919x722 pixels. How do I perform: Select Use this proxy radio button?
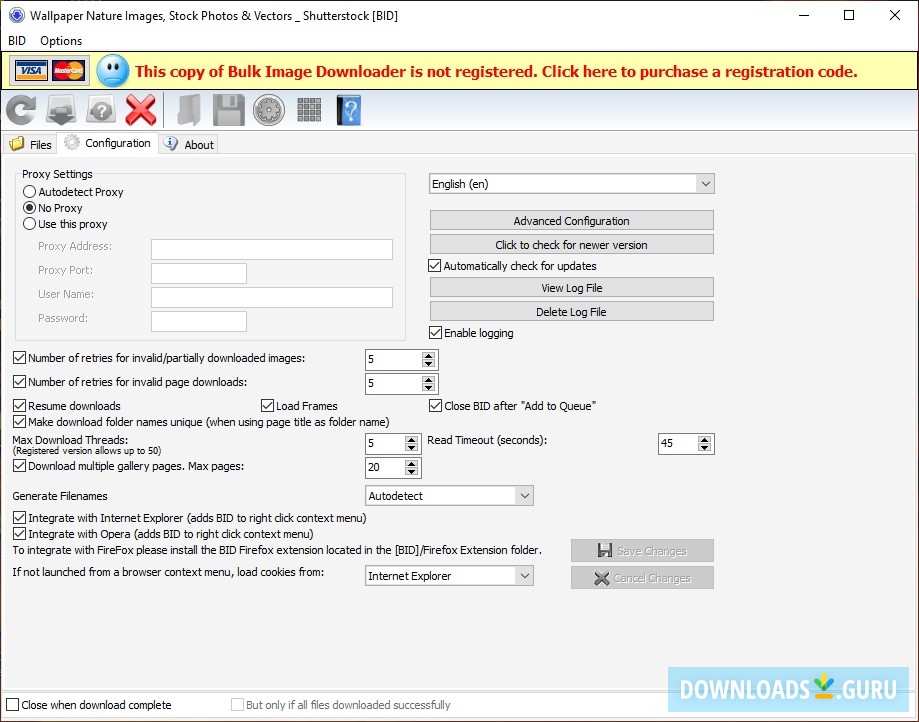point(29,224)
